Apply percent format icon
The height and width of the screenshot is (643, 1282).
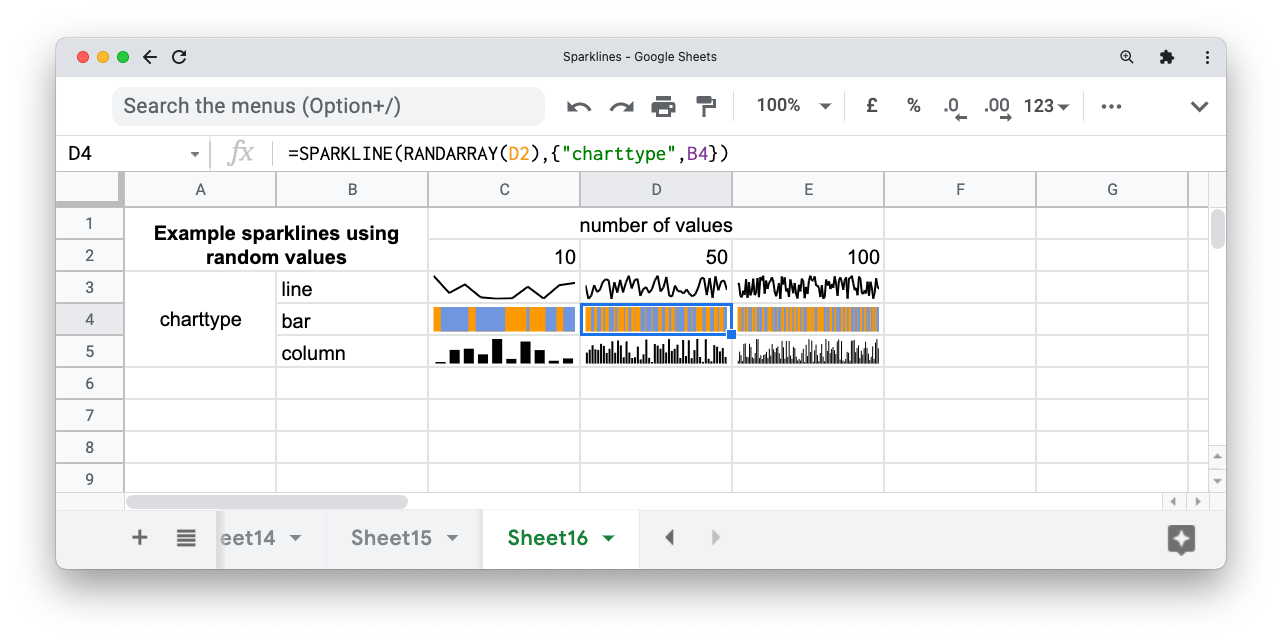(x=913, y=105)
